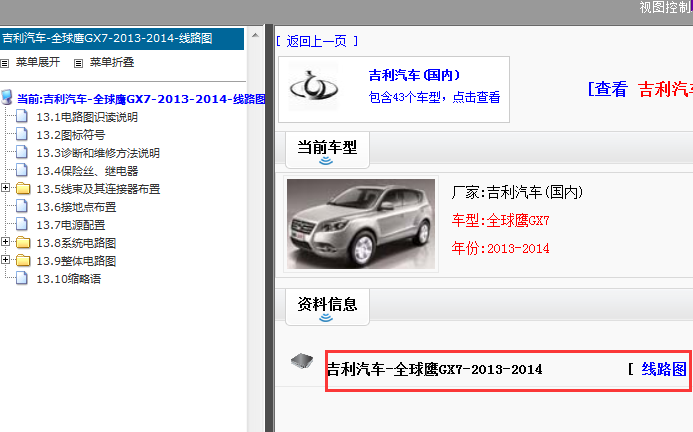The width and height of the screenshot is (693, 432).
Task: Click the gray chip icon beside 吉利汽车-全球鹰GX7-2013-2014
Action: (302, 361)
